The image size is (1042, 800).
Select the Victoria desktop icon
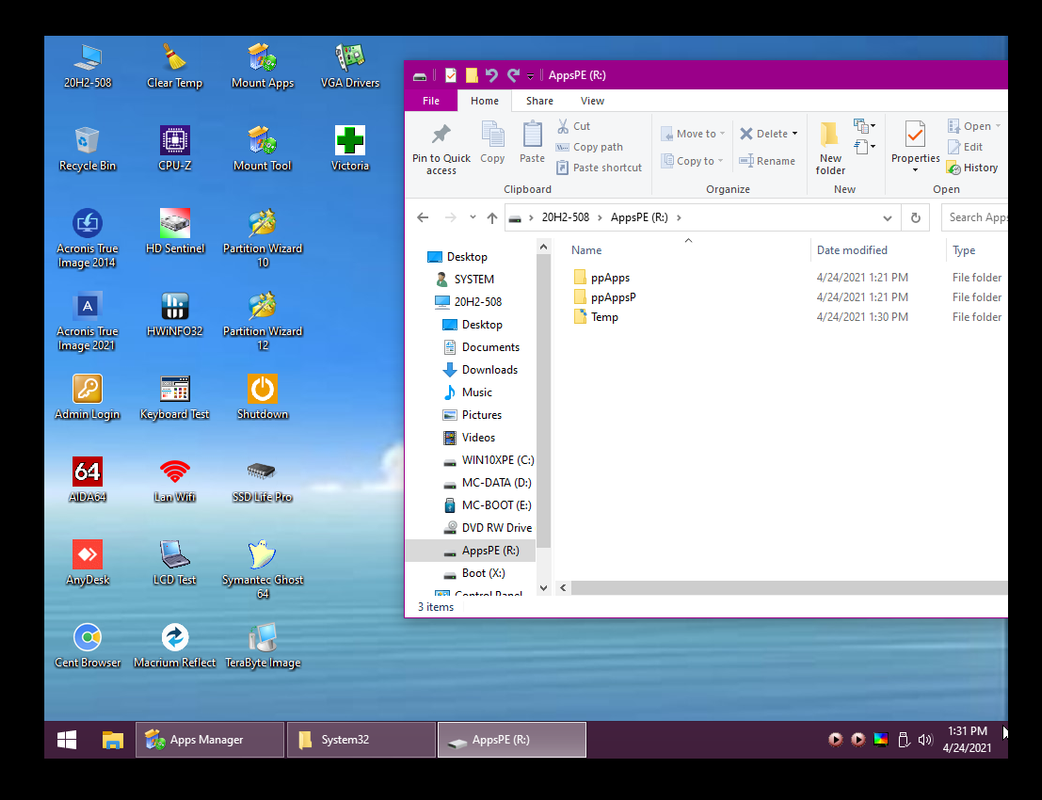(350, 148)
